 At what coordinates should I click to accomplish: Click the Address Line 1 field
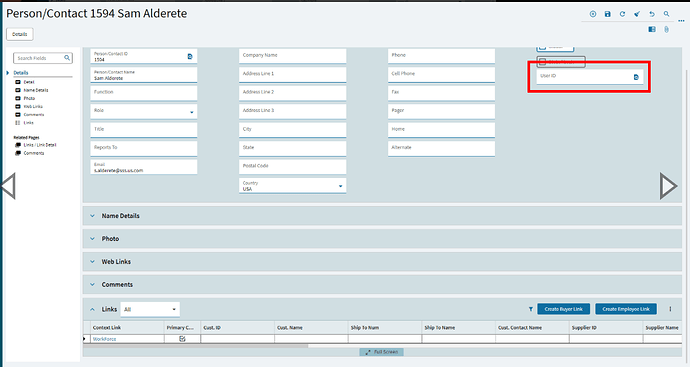293,74
